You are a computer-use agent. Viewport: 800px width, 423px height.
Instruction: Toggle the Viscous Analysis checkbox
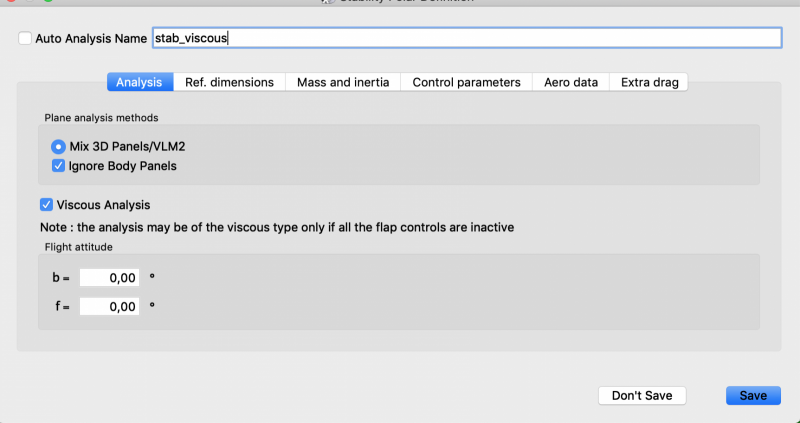tap(46, 204)
